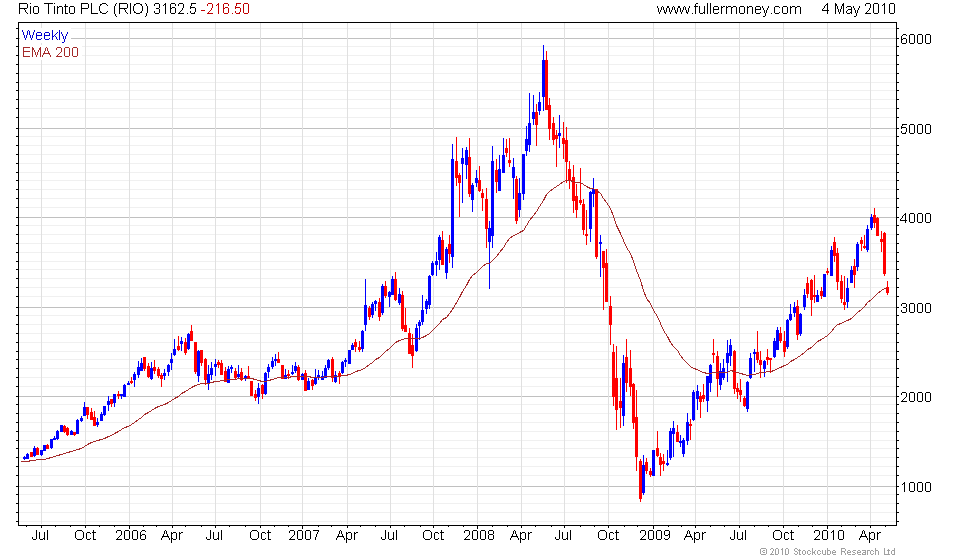Viewport: 980px width, 560px height.
Task: Click the candlestick at the 2008 peak near 5900
Action: (x=544, y=78)
